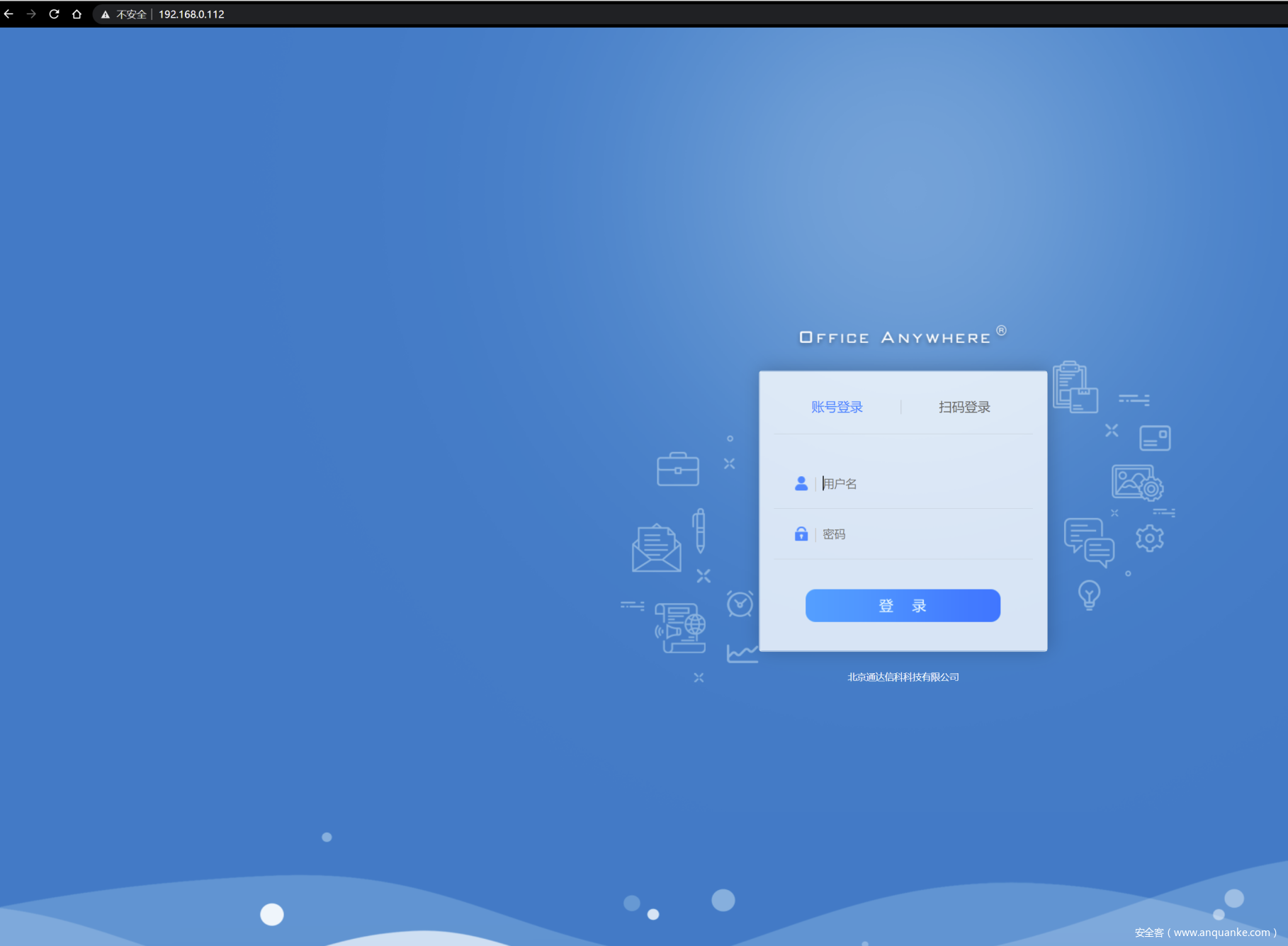
Task: Click the lightbulb decoration icon
Action: 1089,595
